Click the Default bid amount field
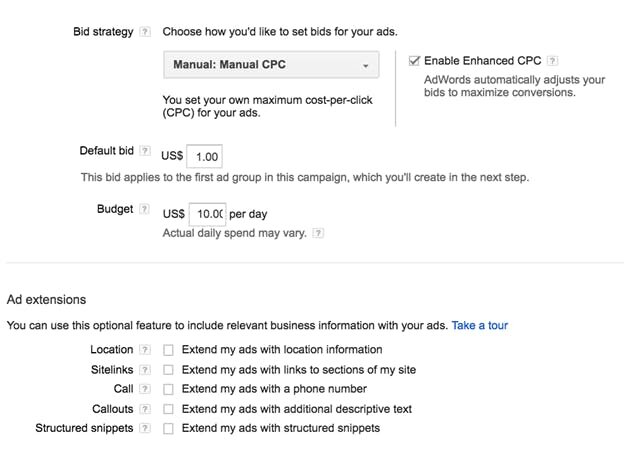Image resolution: width=624 pixels, height=461 pixels. (205, 157)
